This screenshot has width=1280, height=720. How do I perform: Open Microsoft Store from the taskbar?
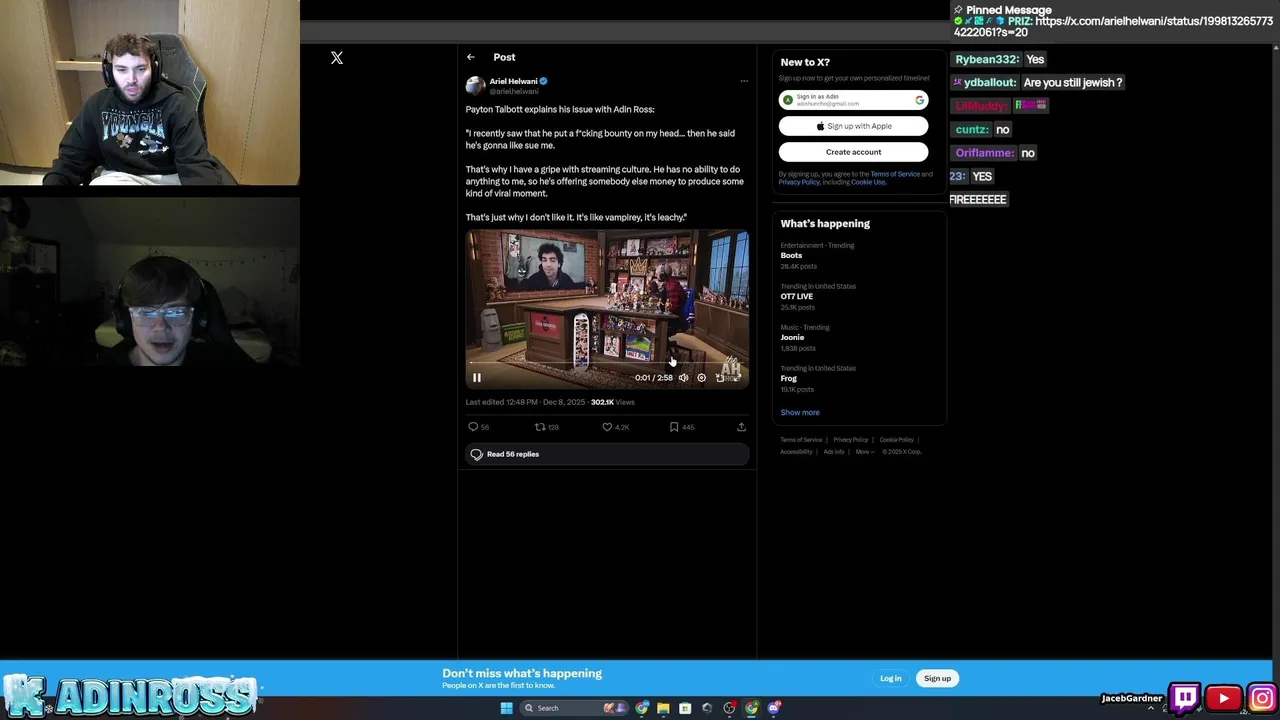685,708
